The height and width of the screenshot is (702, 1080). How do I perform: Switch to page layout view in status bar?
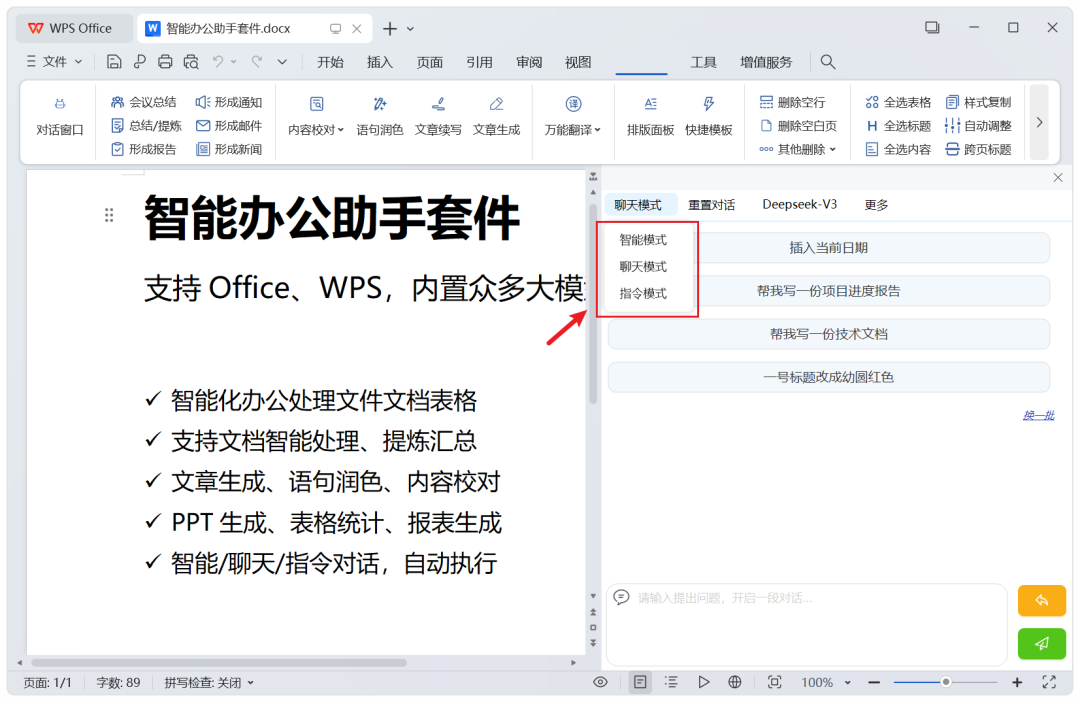coord(640,682)
